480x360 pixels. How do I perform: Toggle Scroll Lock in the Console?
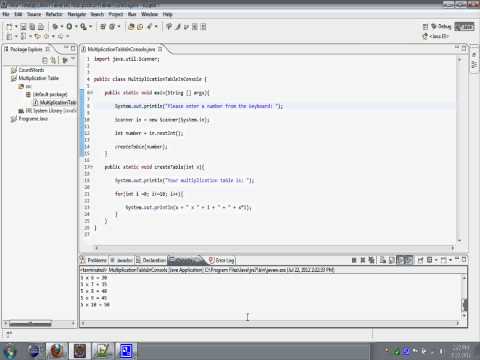tap(392, 260)
